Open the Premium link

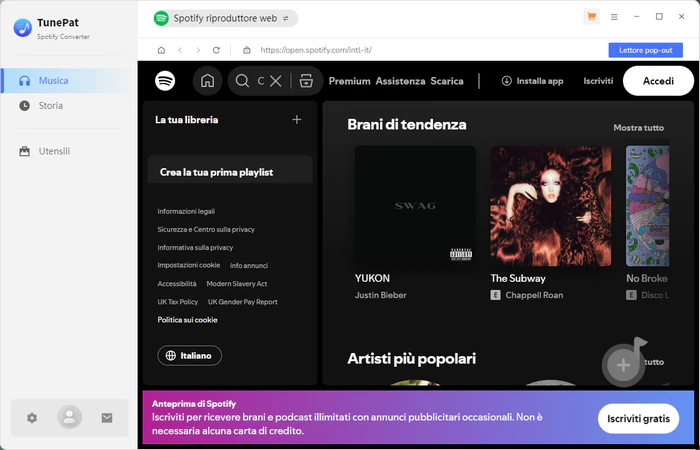coord(350,81)
